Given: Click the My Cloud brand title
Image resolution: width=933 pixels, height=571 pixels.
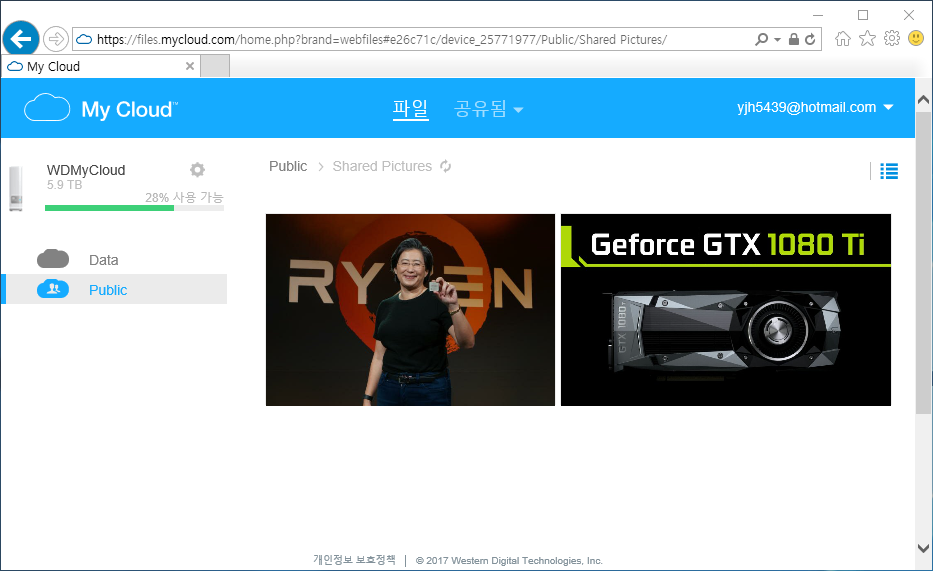Looking at the screenshot, I should (129, 109).
